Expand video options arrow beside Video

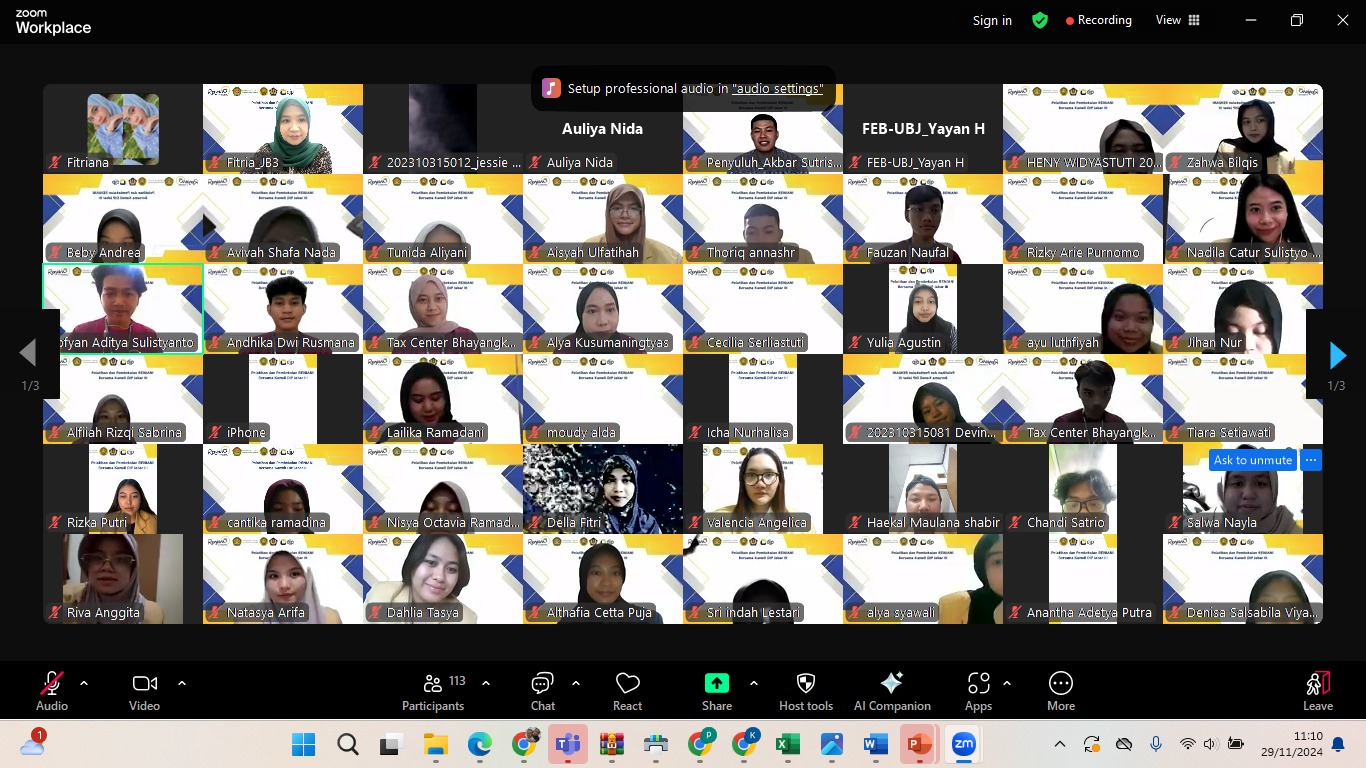tap(182, 683)
